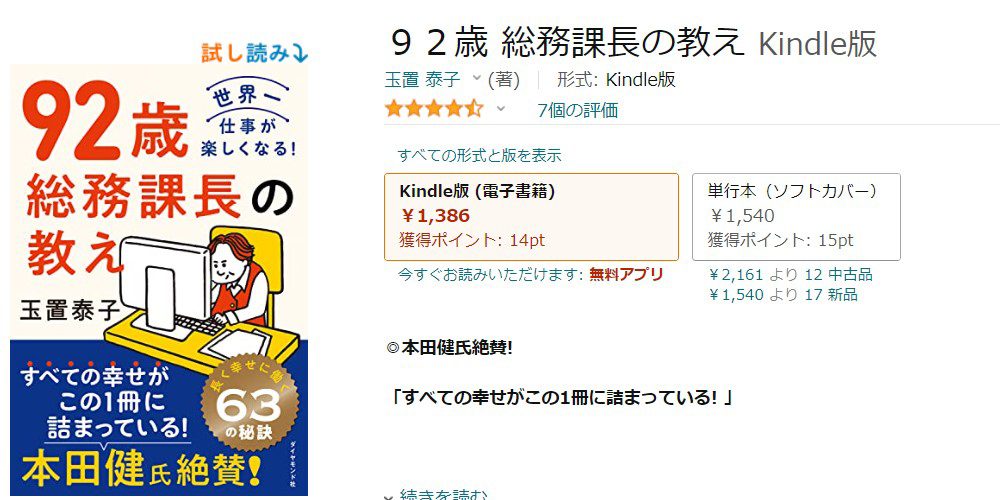Click the star rating icons
The height and width of the screenshot is (500, 1000).
point(434,109)
